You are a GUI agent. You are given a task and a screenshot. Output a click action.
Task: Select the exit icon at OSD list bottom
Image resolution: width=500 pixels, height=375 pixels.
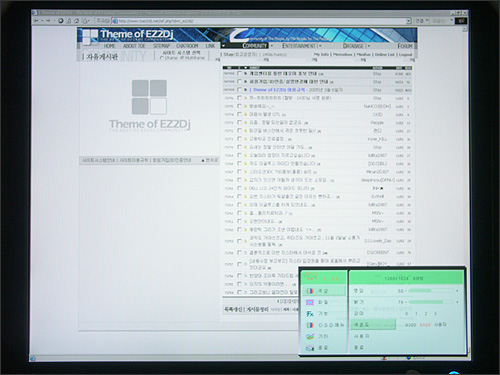310,348
